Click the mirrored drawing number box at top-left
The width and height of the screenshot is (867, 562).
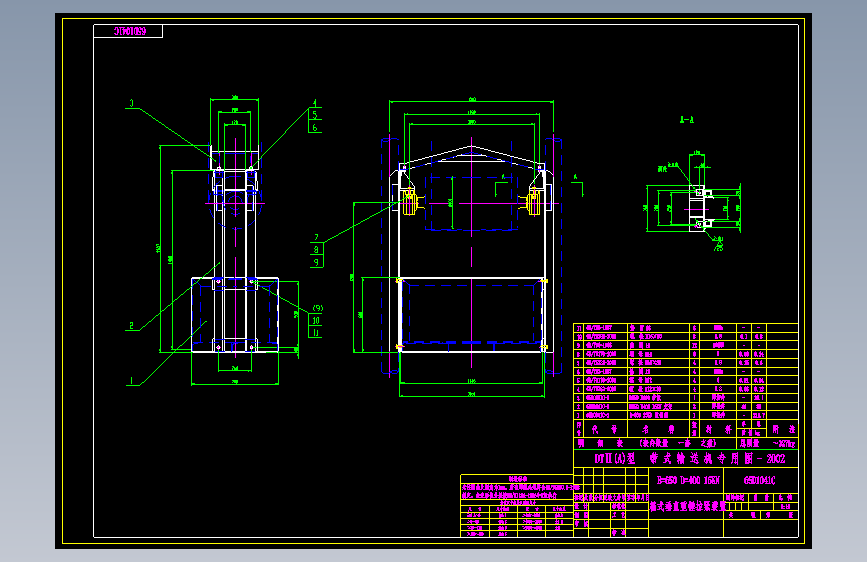coord(128,32)
